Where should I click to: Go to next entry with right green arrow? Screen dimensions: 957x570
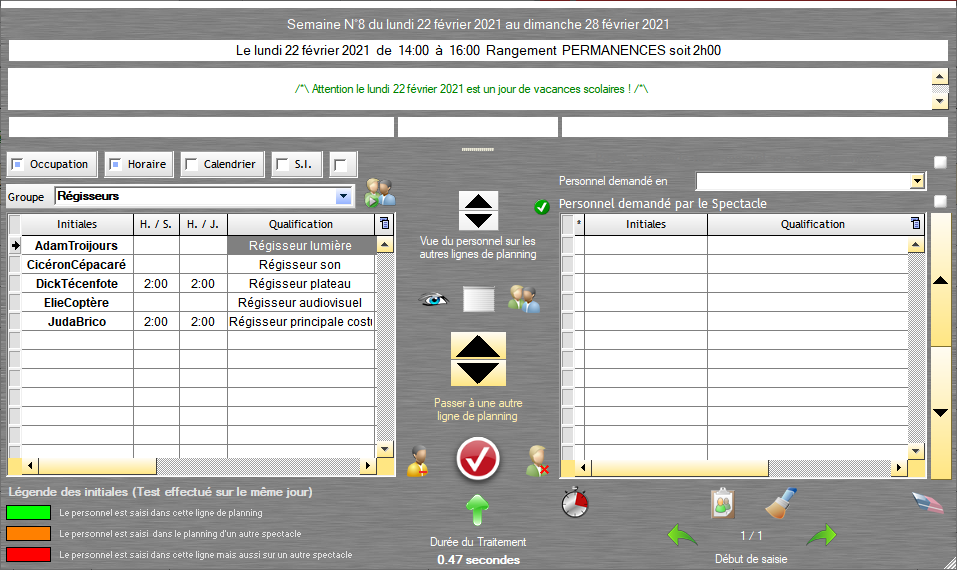click(x=821, y=536)
